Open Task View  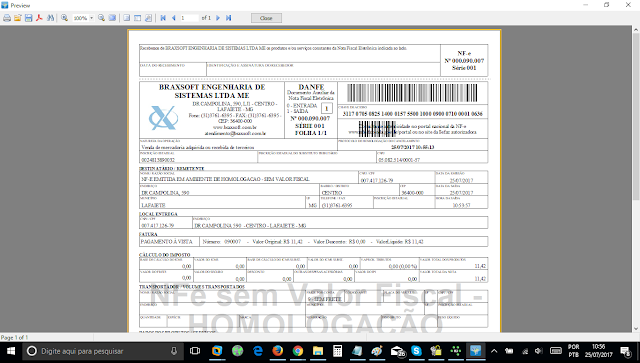pyautogui.click(x=195, y=351)
